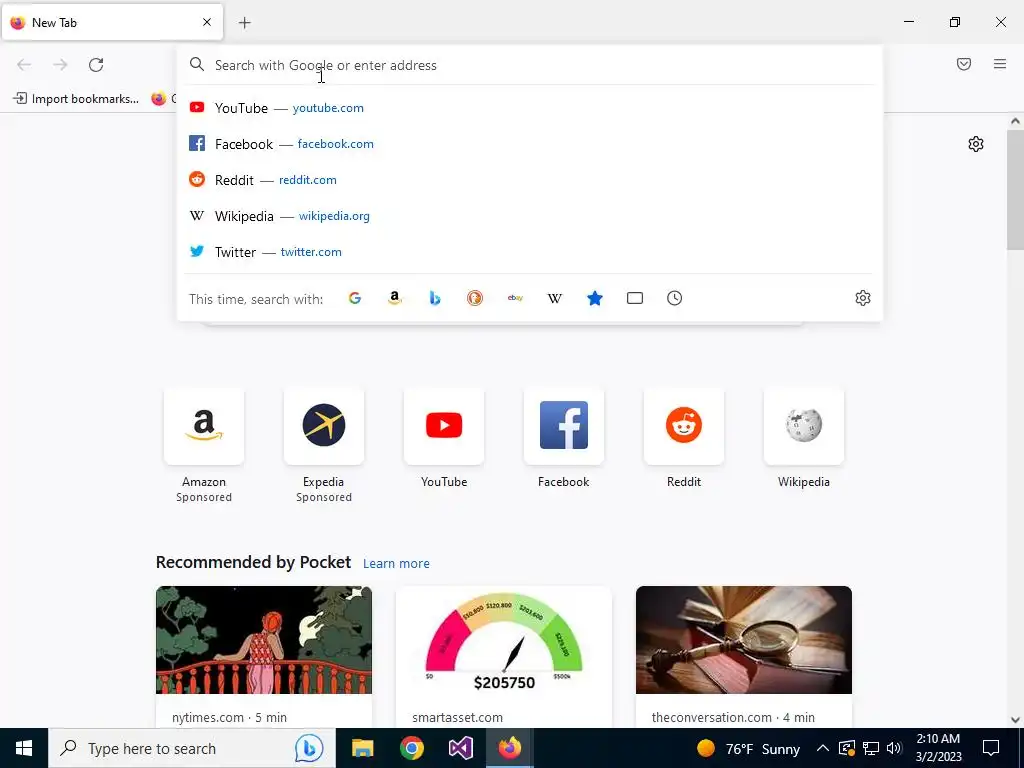Select Facebook facebook.com suggestion
Viewport: 1024px width, 768px height.
[529, 144]
